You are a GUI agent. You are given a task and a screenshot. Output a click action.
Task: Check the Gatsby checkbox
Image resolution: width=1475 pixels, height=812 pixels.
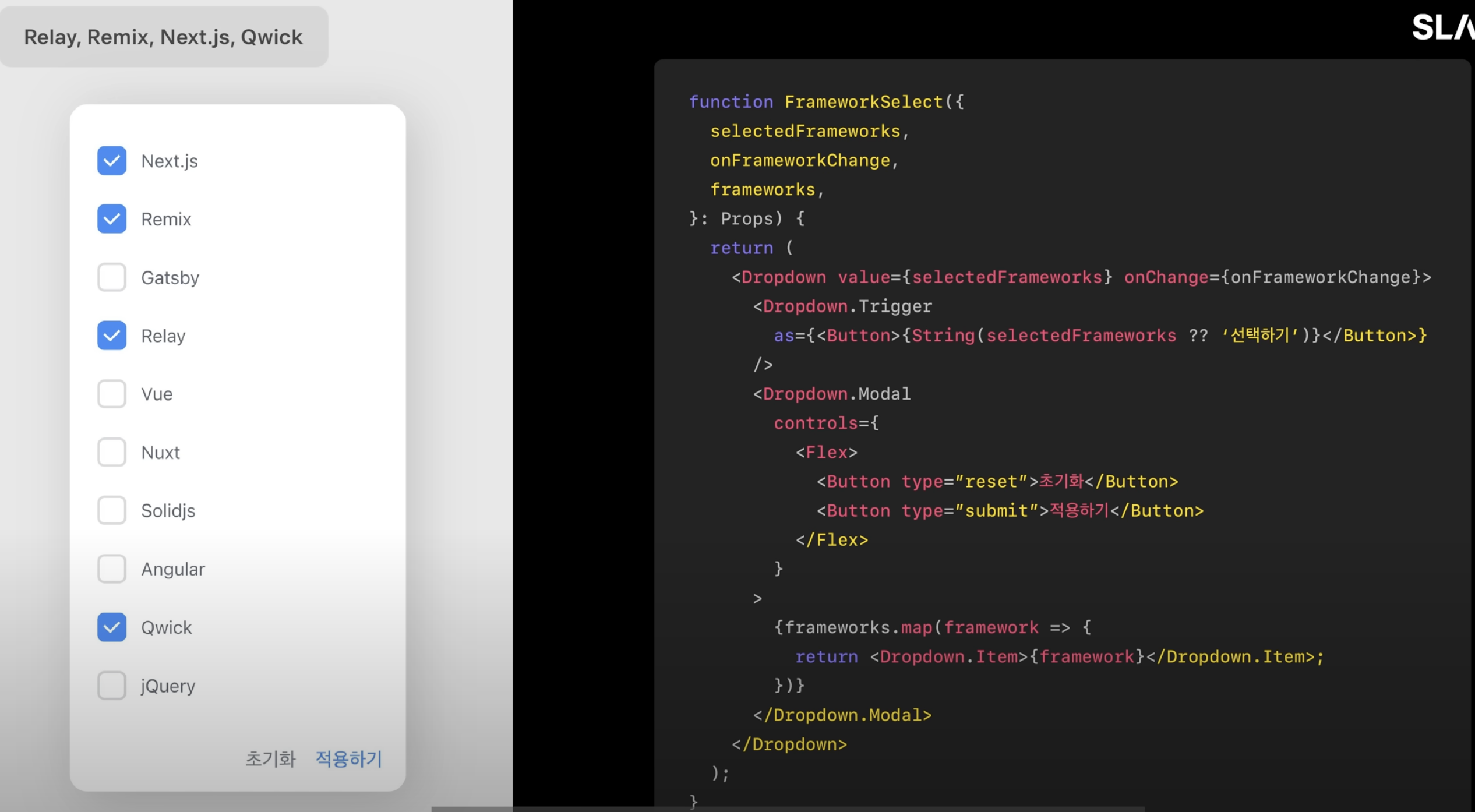pyautogui.click(x=112, y=277)
